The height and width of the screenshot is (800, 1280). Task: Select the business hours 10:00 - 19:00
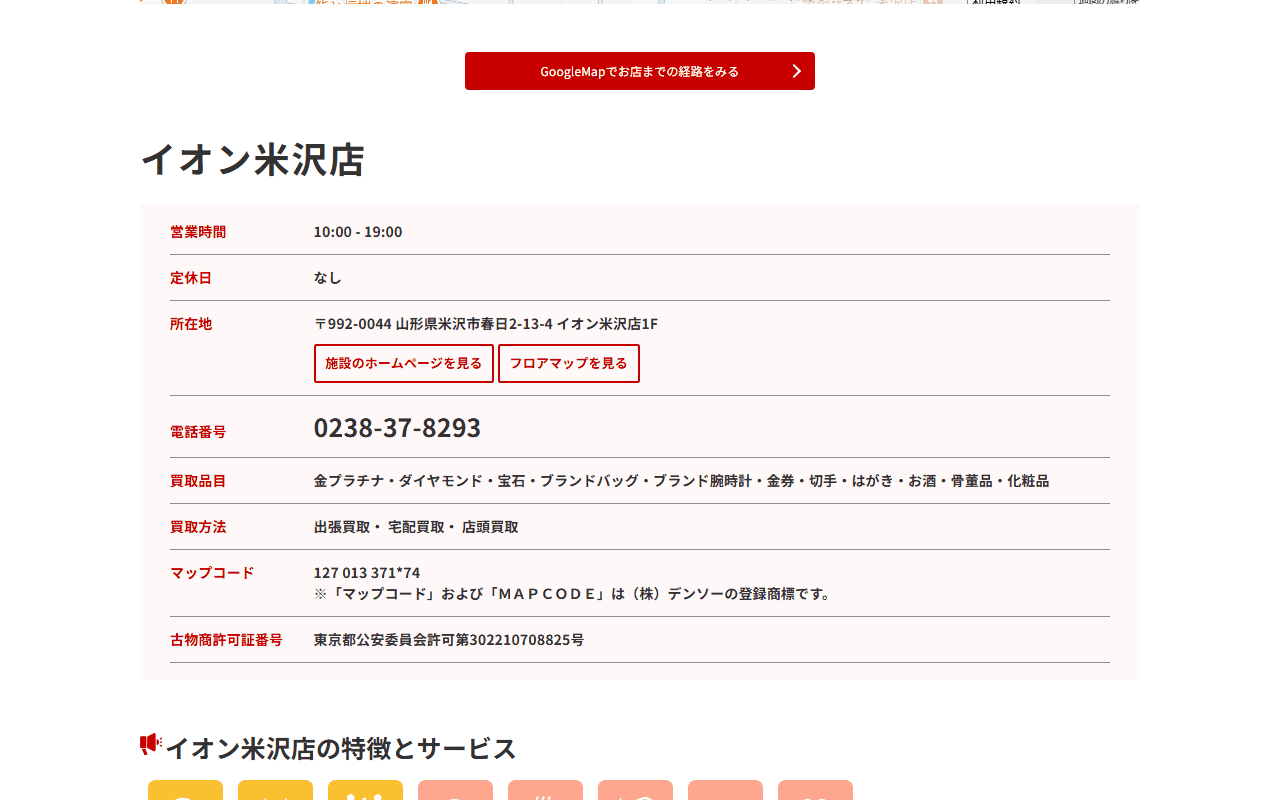[x=358, y=232]
